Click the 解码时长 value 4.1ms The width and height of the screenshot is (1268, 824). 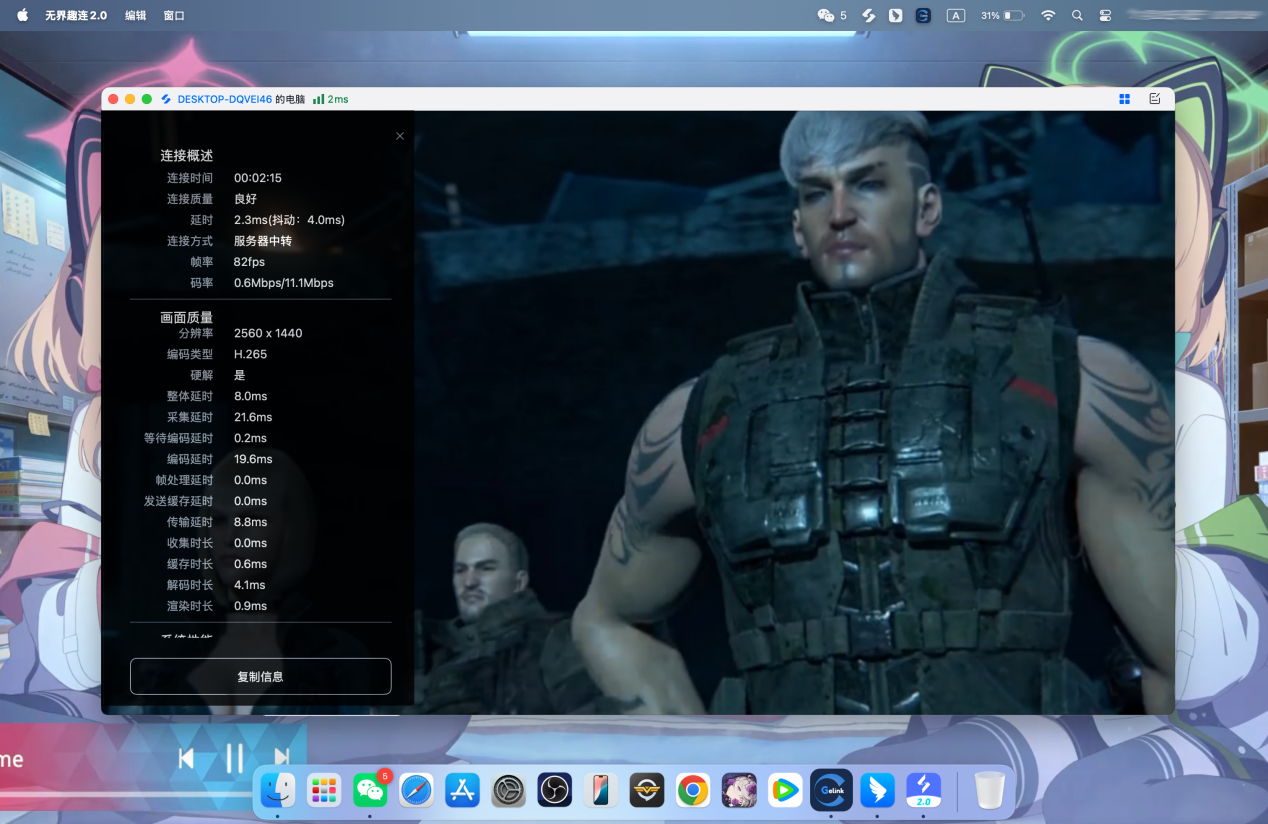click(x=250, y=585)
